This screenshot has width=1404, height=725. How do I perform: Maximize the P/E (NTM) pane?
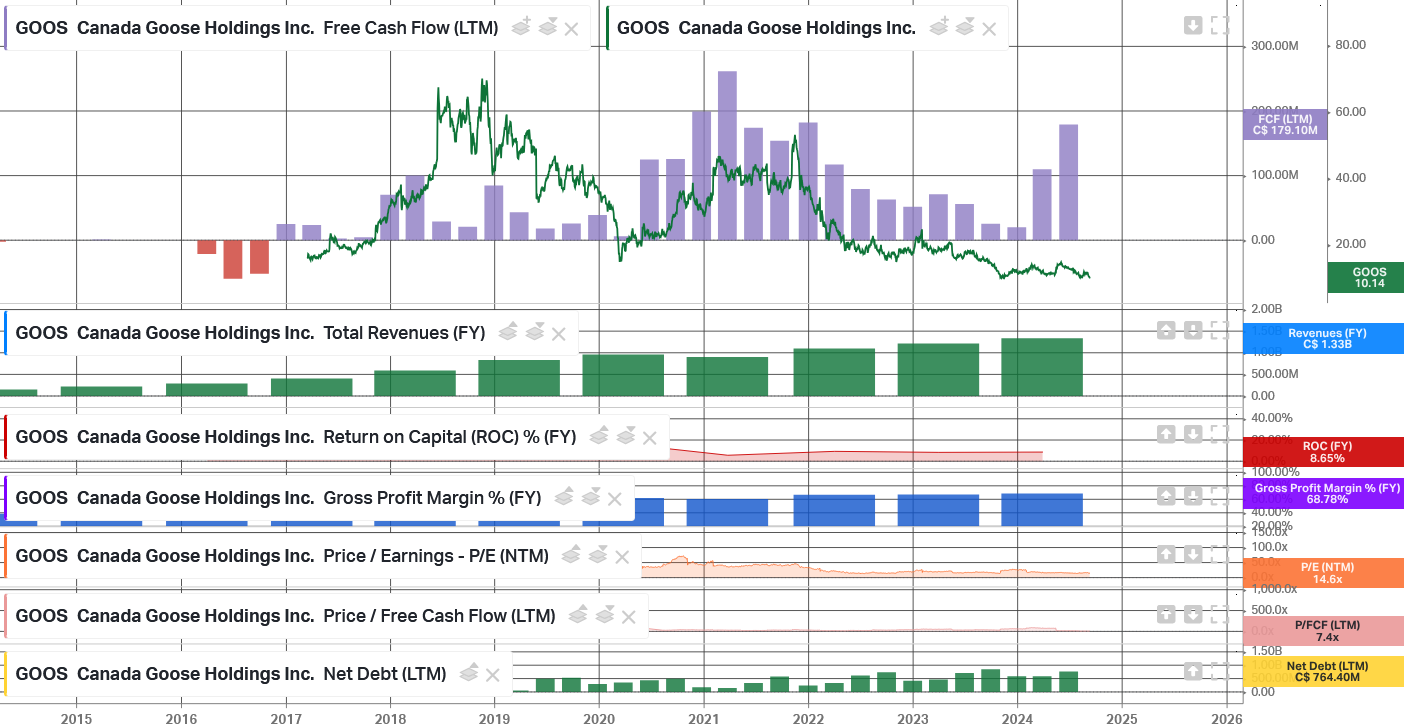[x=1220, y=553]
